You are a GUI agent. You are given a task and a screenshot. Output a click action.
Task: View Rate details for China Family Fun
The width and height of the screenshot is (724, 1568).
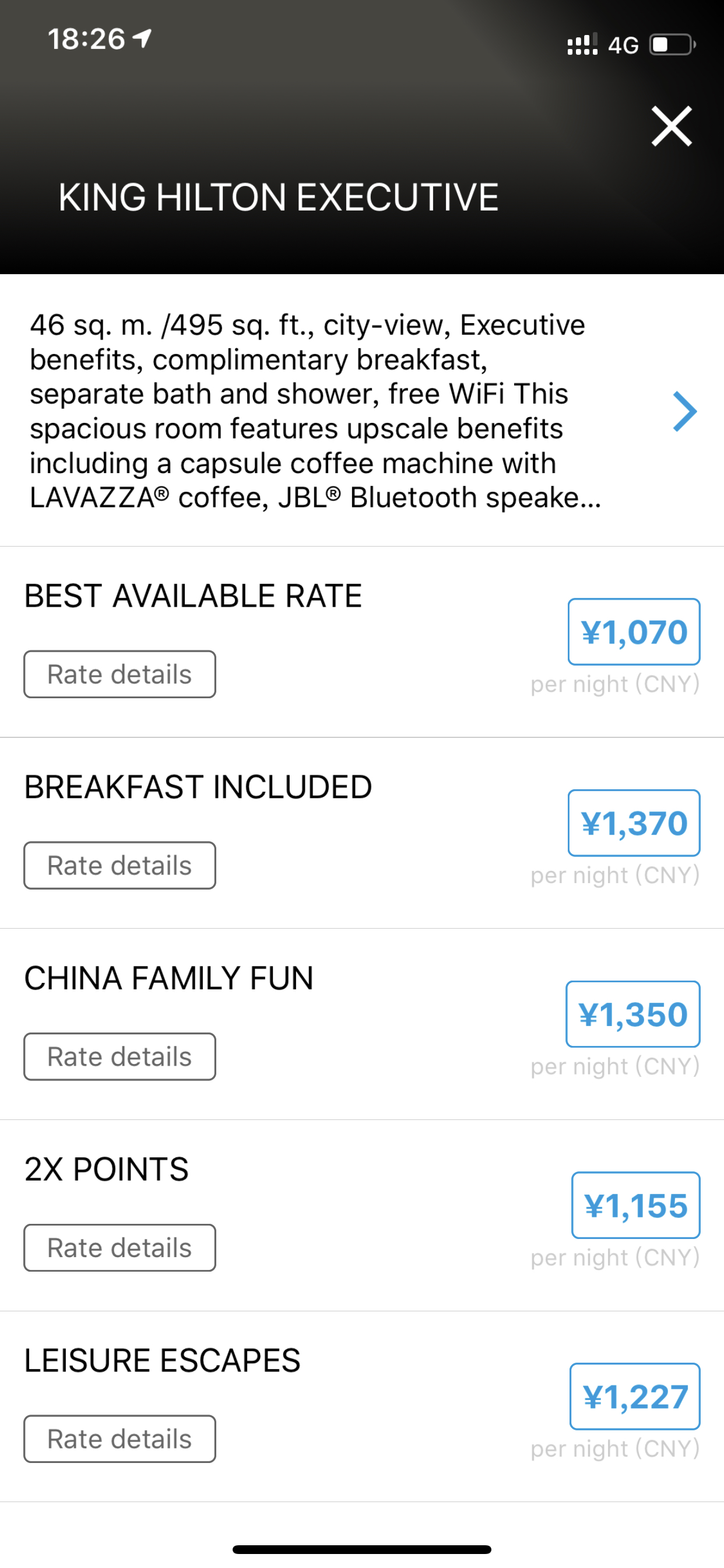(120, 1056)
